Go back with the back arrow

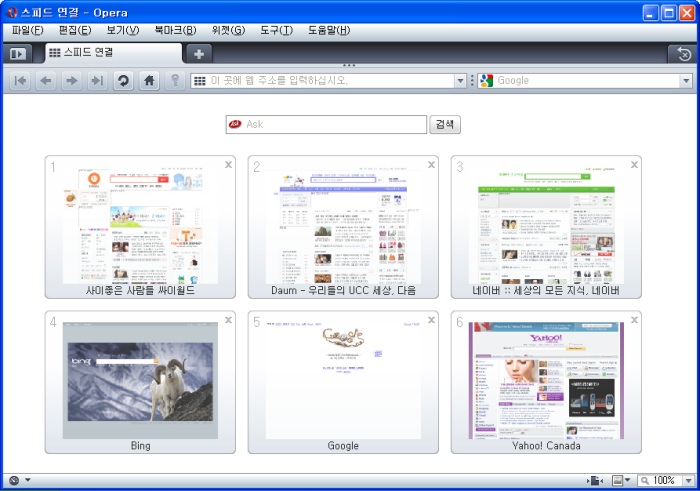tap(46, 81)
